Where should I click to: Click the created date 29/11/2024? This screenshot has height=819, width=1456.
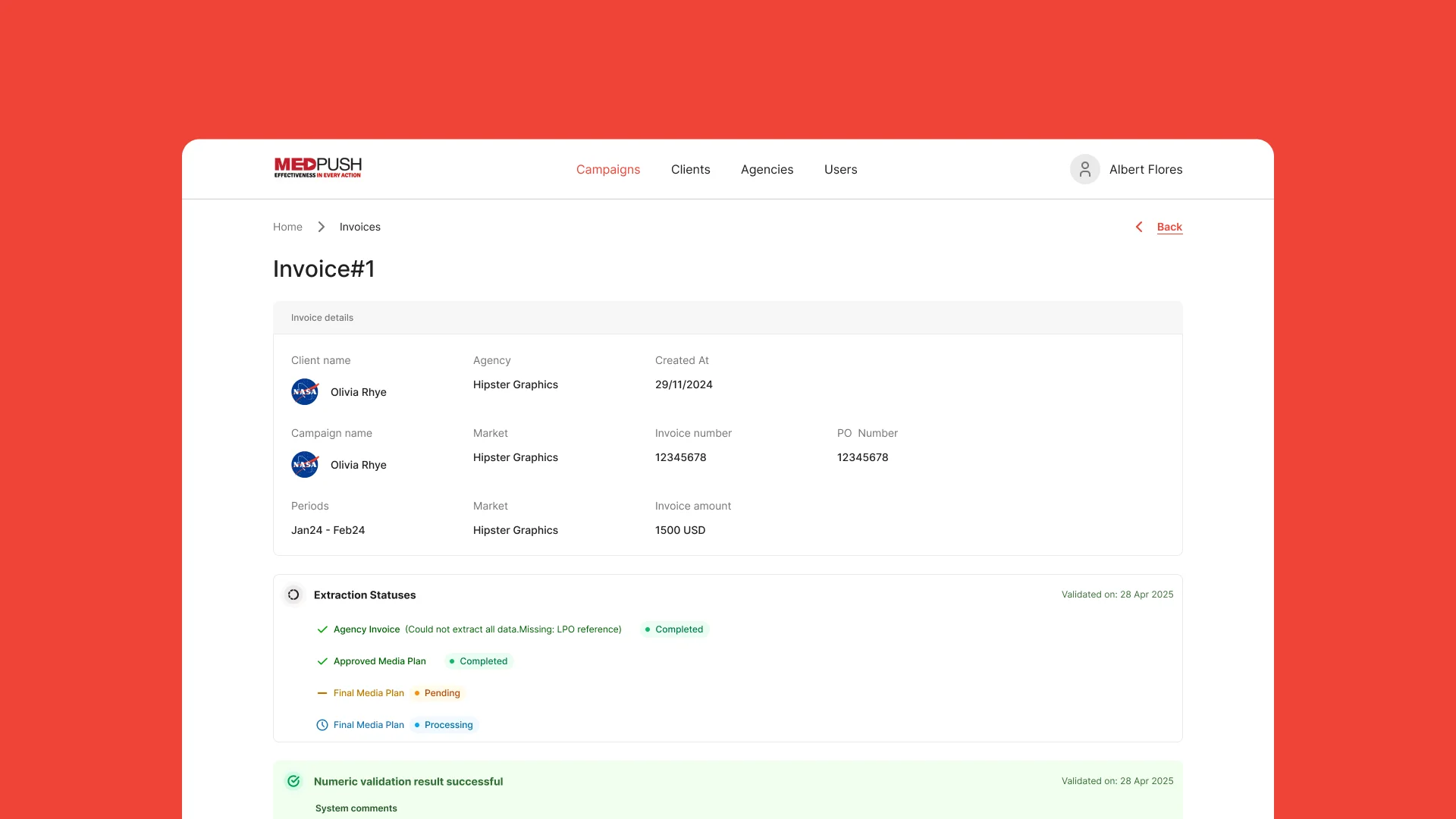point(684,384)
